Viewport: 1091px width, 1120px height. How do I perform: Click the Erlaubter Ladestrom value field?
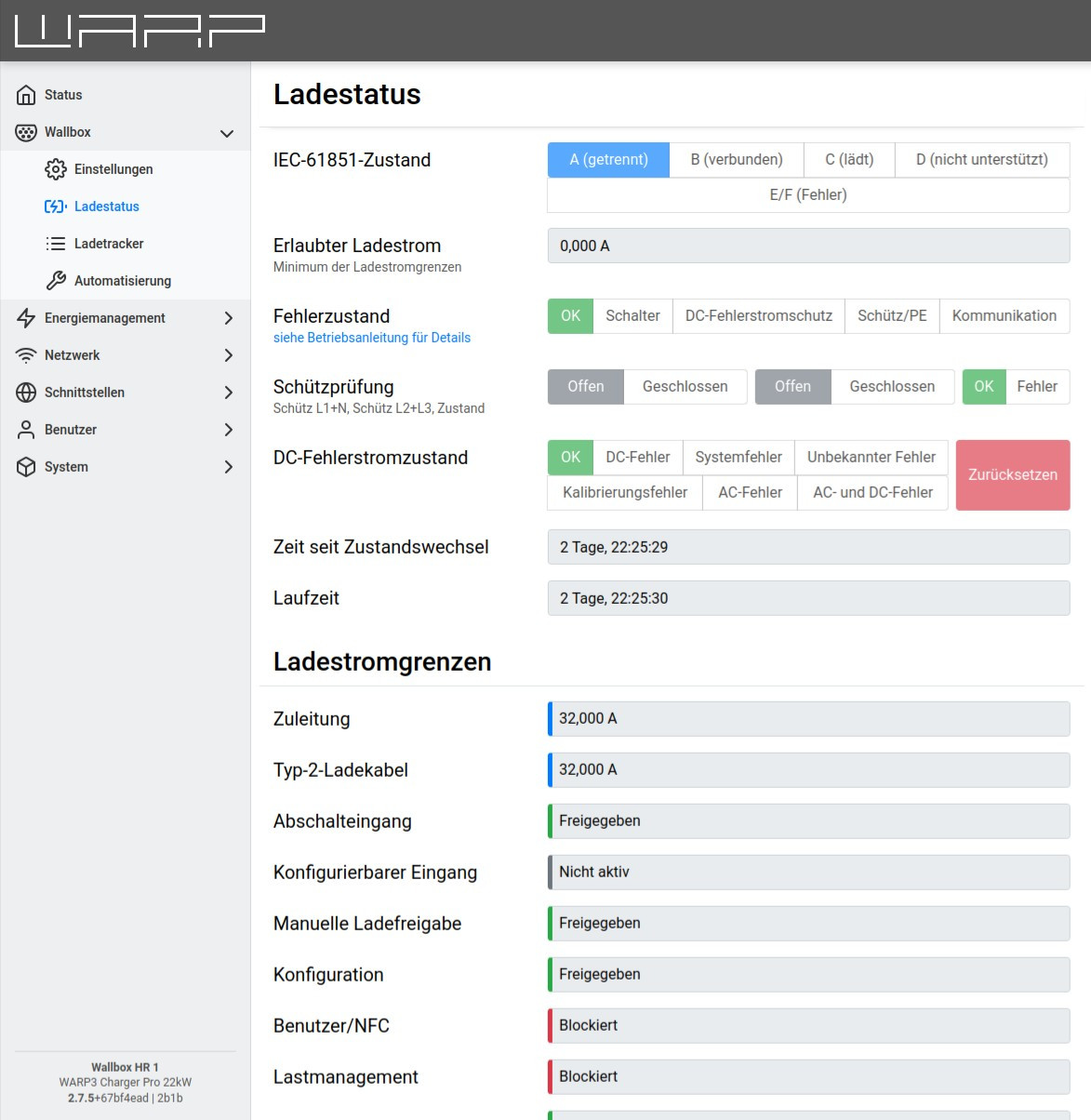pyautogui.click(x=807, y=247)
